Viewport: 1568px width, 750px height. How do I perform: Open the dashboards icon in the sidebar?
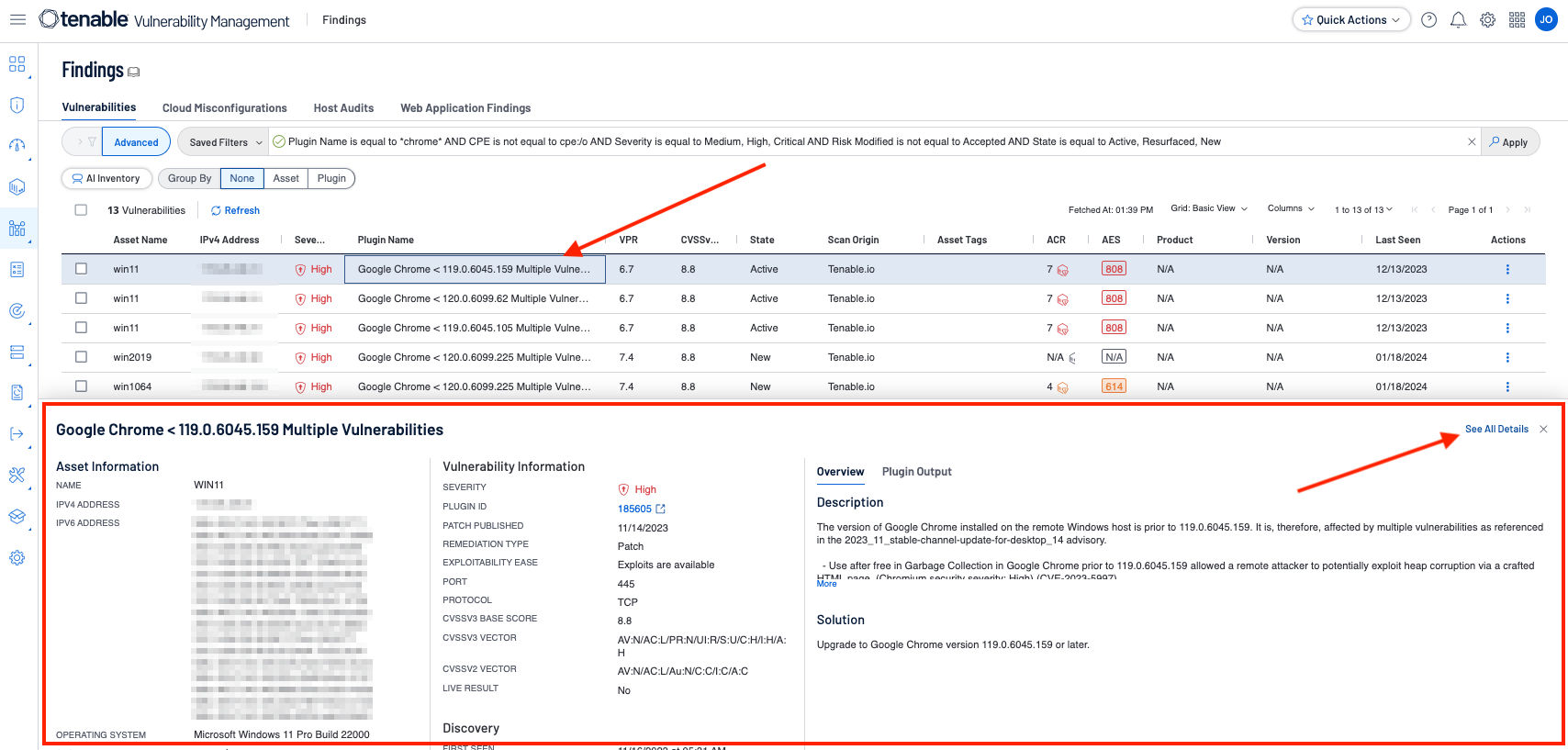(x=17, y=64)
